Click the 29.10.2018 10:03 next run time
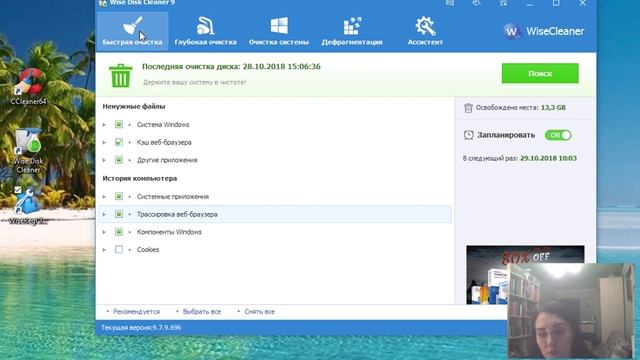 [x=548, y=158]
